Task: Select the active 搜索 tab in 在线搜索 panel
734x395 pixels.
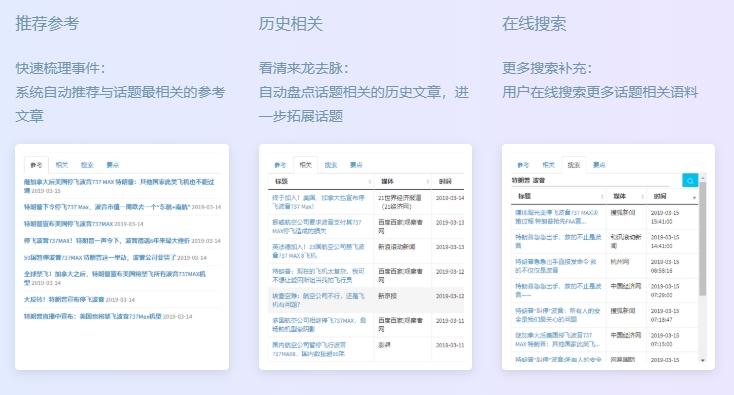Action: 573,165
